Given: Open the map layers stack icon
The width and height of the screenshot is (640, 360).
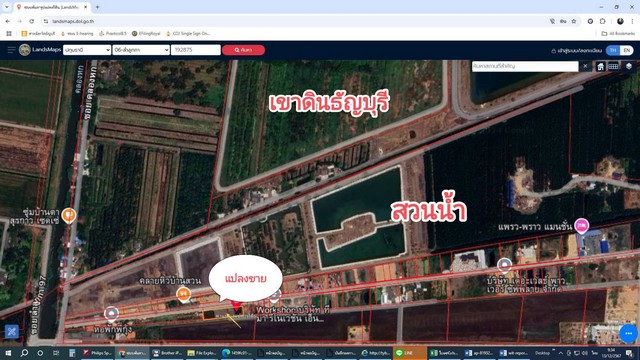Looking at the screenshot, I should pos(629,66).
